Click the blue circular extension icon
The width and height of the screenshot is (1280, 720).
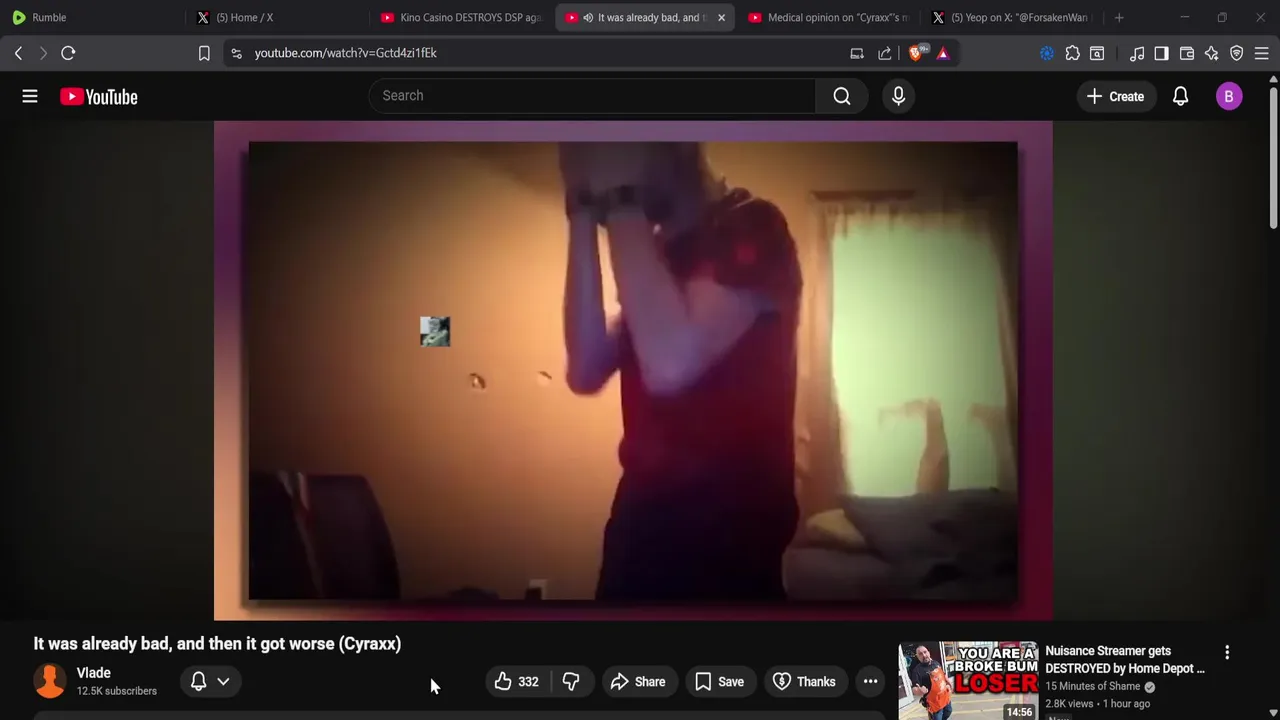(1047, 53)
